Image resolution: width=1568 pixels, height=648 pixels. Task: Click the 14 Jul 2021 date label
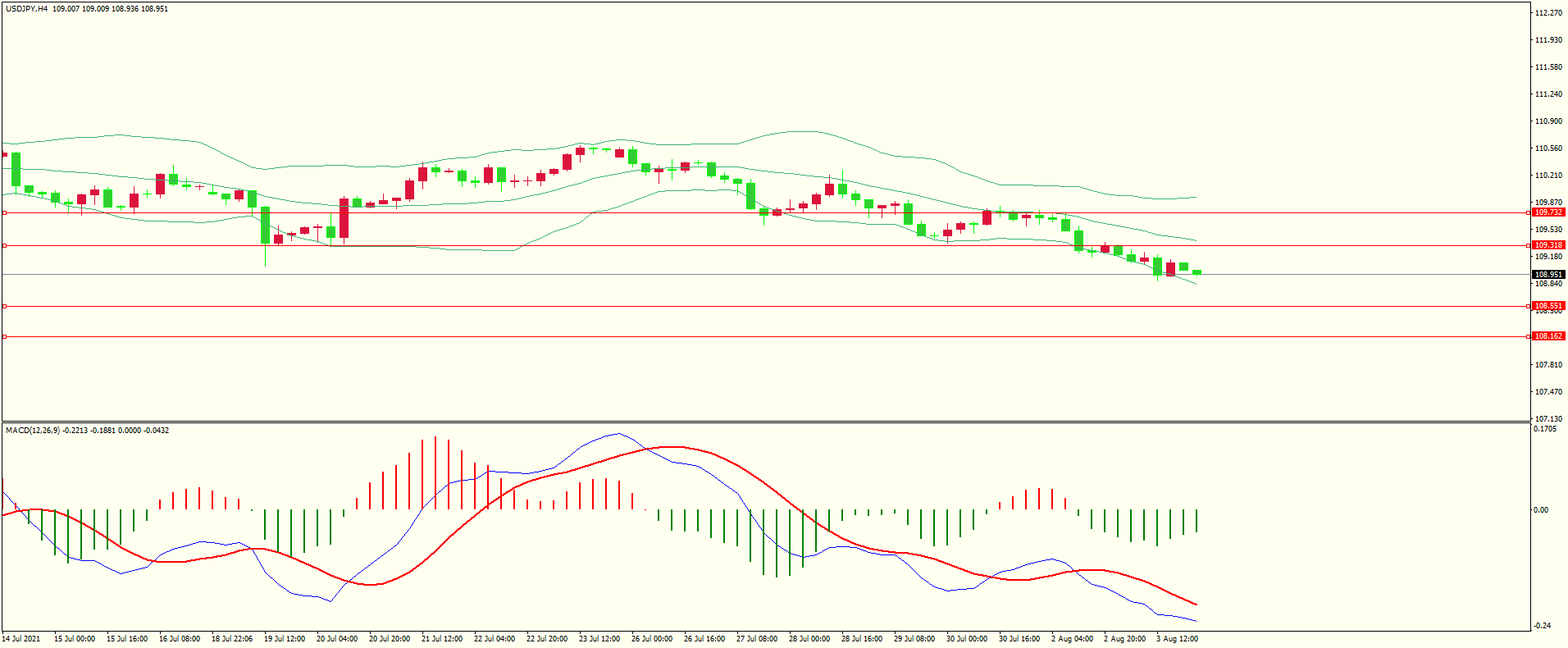tap(21, 639)
